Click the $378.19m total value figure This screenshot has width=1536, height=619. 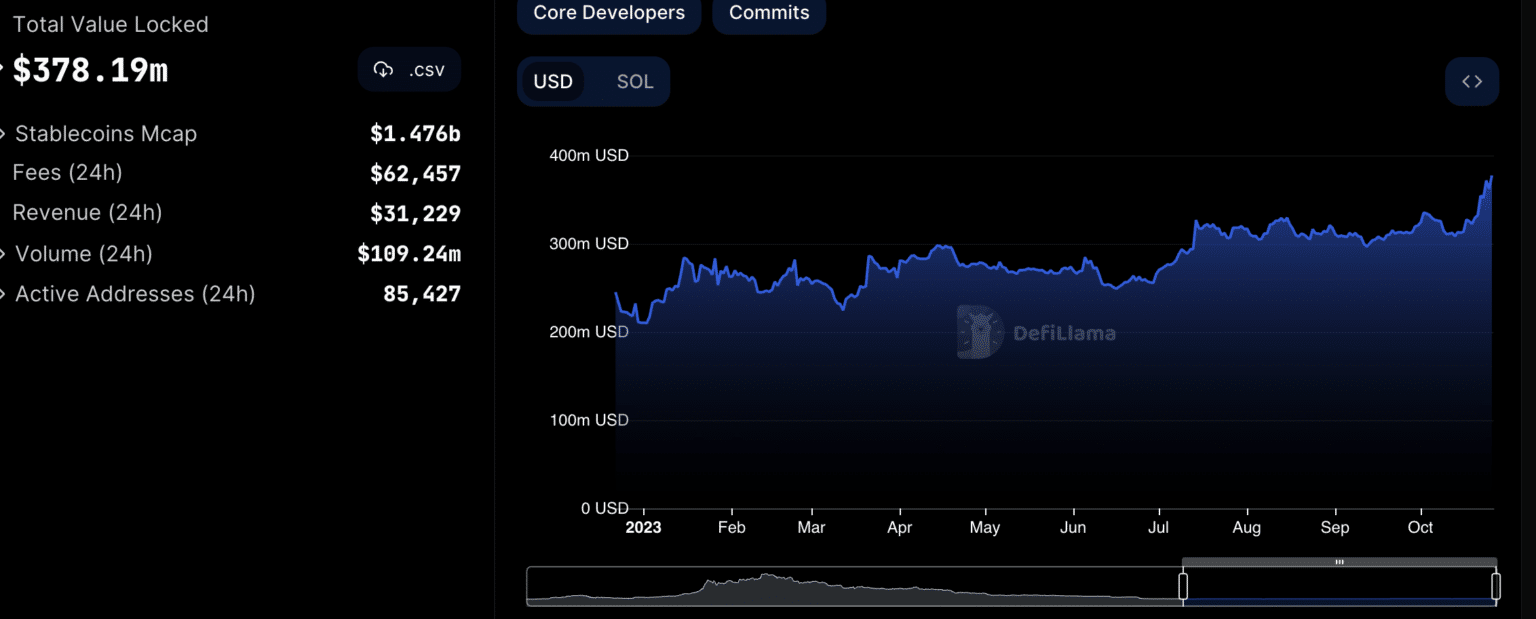point(90,70)
